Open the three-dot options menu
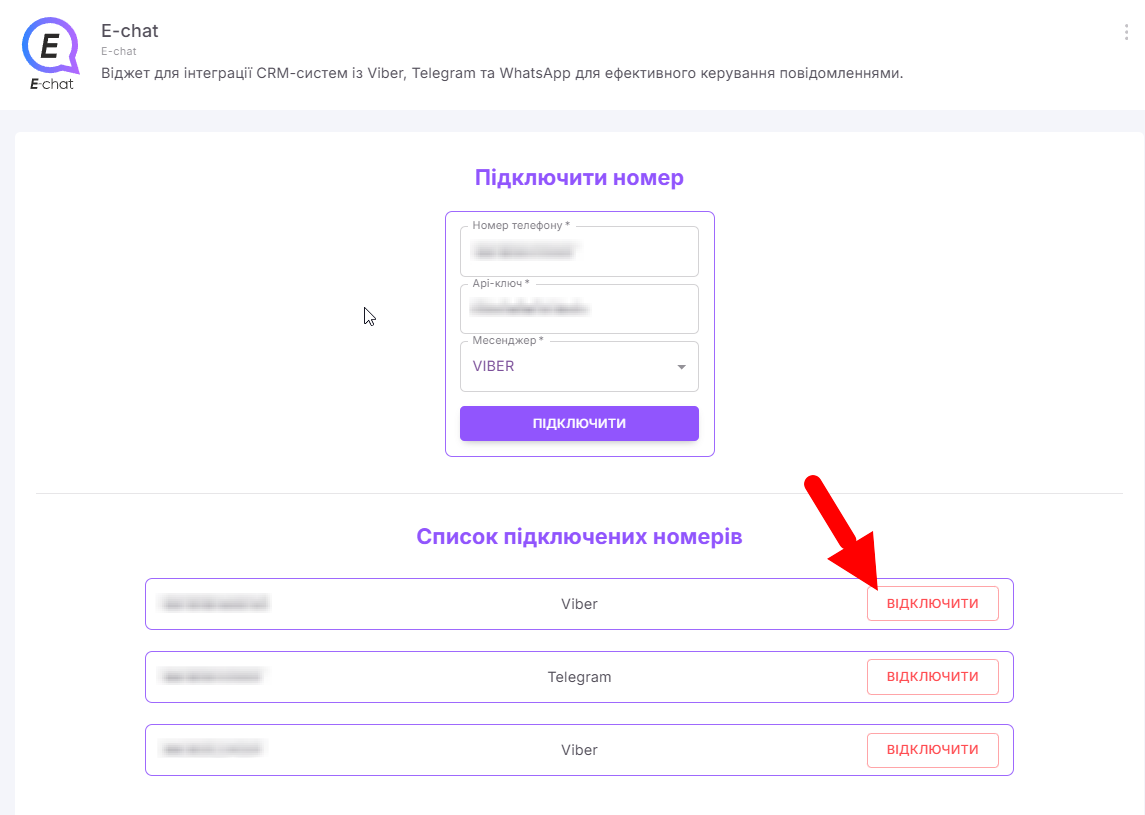This screenshot has width=1145, height=815. point(1126,32)
